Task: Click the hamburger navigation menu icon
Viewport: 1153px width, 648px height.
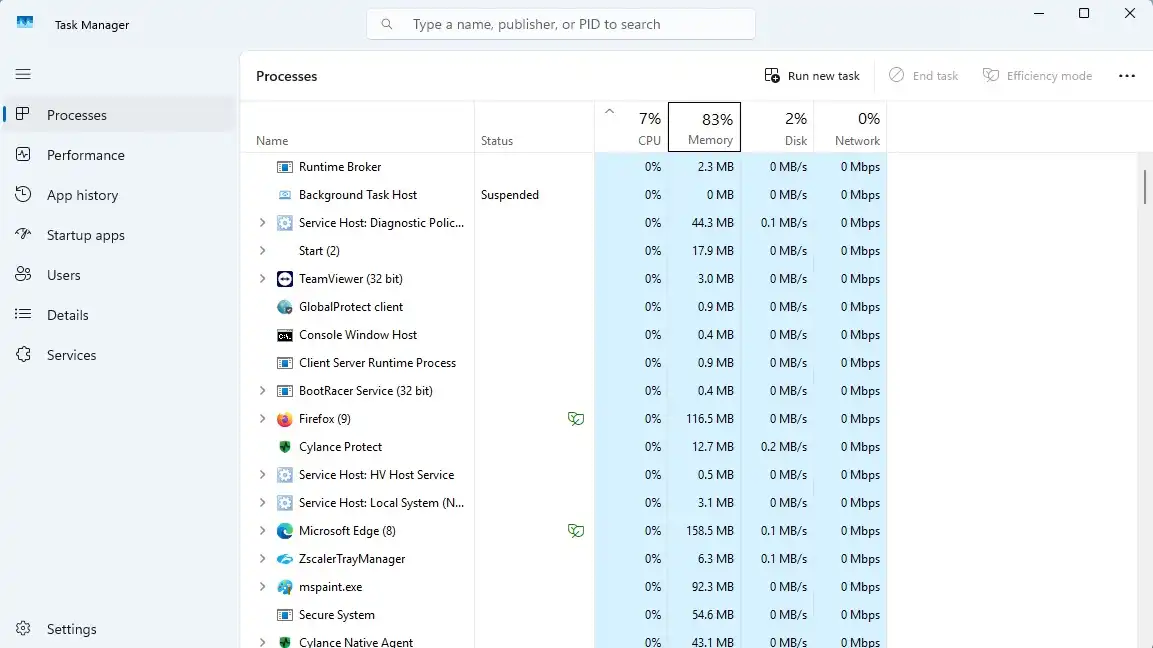Action: (x=22, y=74)
